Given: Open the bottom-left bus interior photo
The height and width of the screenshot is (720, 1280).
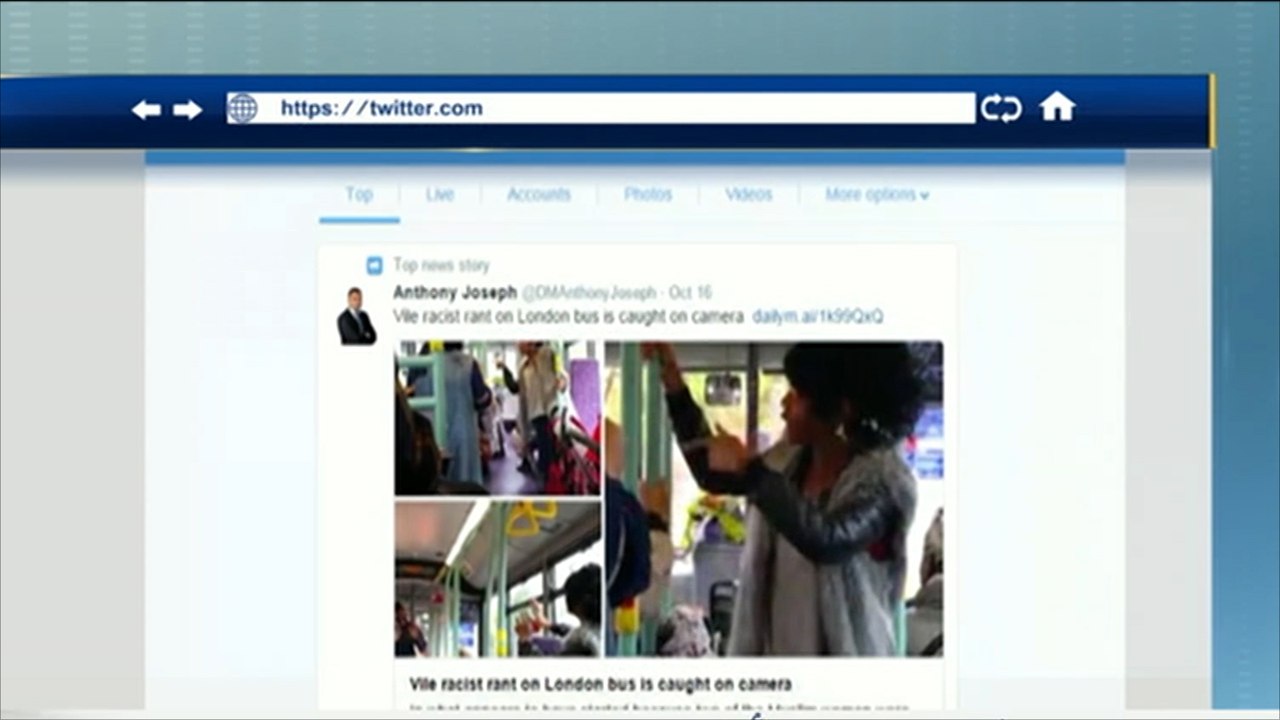Looking at the screenshot, I should [x=498, y=579].
